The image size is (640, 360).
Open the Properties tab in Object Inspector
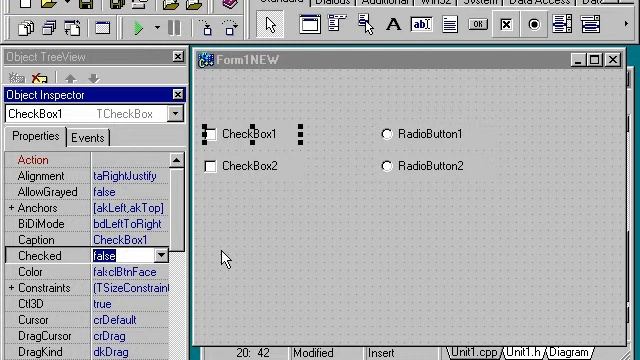(36, 136)
